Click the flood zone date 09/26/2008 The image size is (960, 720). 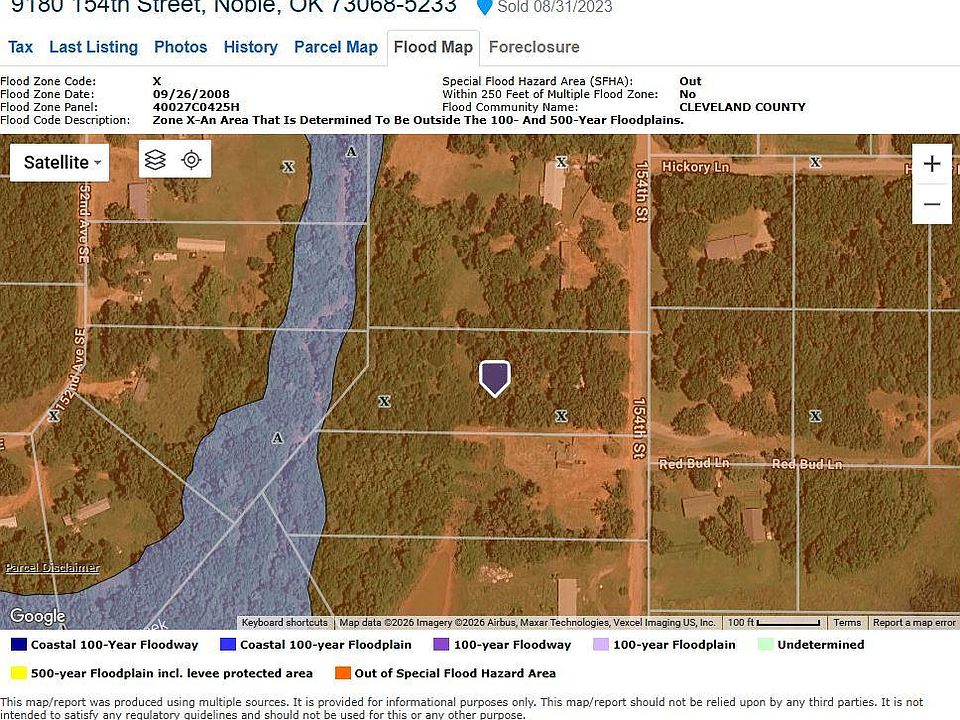click(x=191, y=94)
